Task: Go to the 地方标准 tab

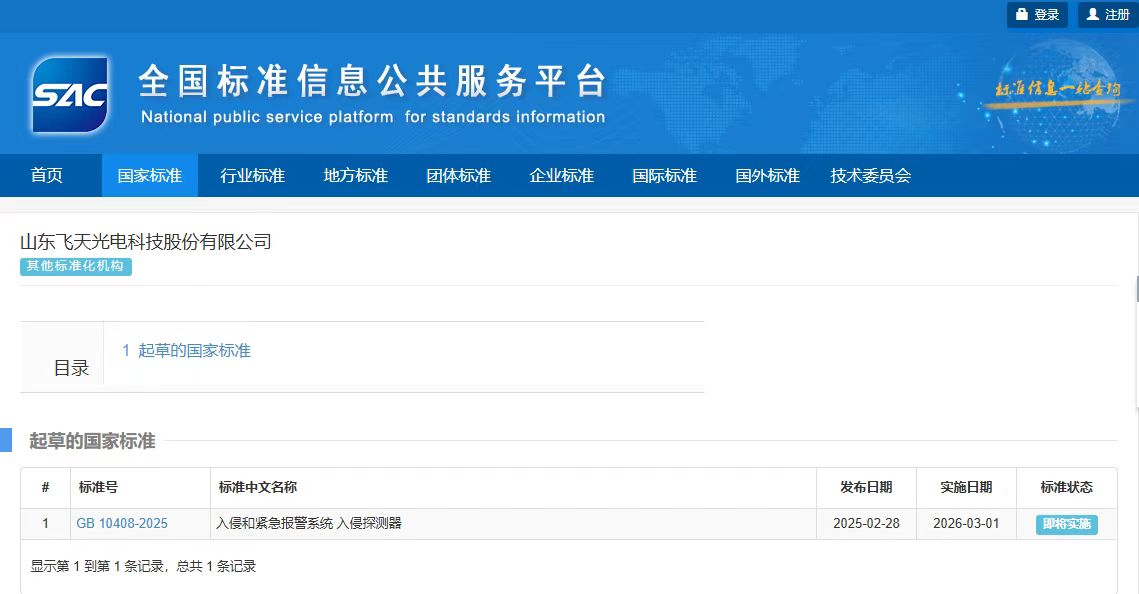Action: 356,175
